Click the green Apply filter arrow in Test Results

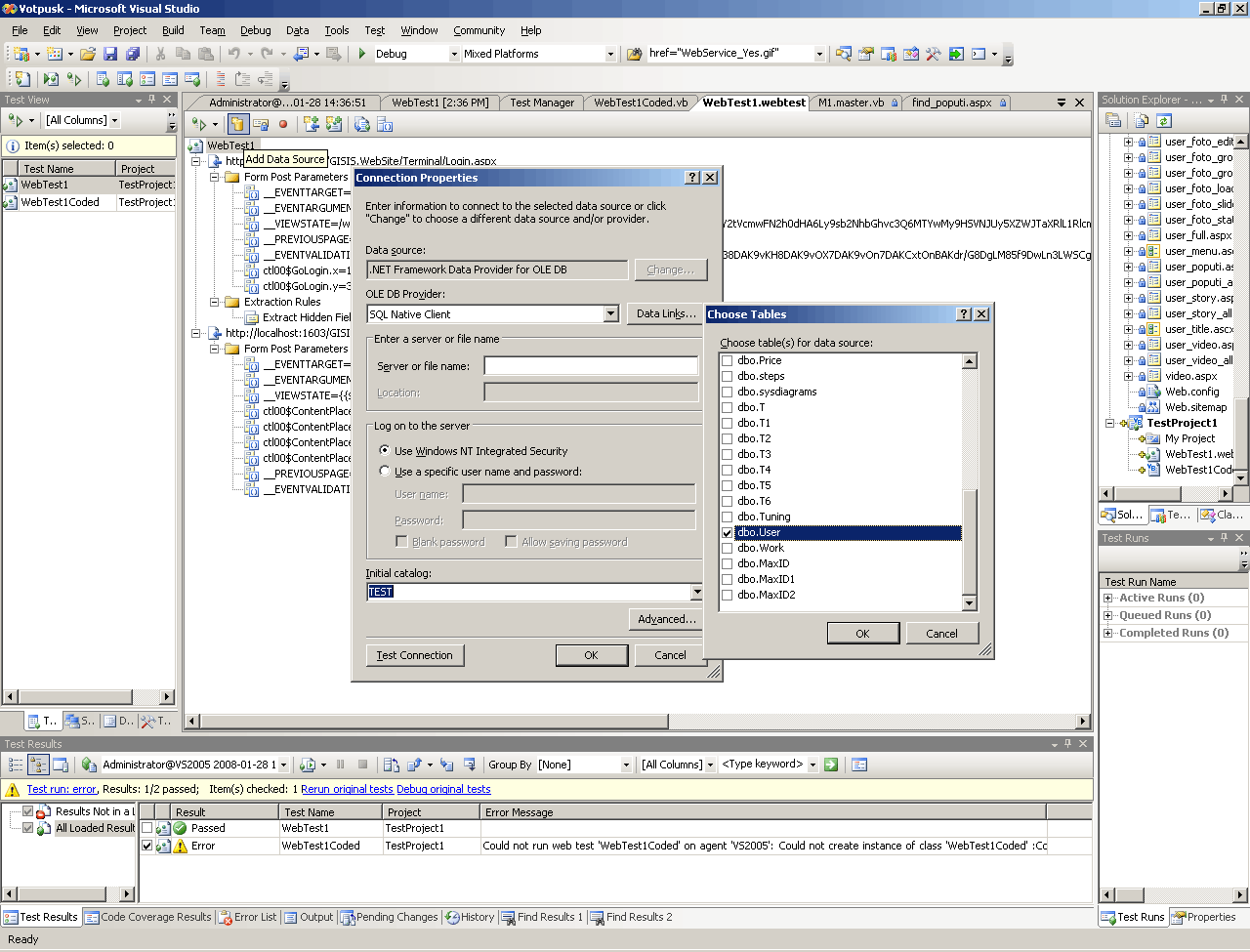click(x=831, y=765)
